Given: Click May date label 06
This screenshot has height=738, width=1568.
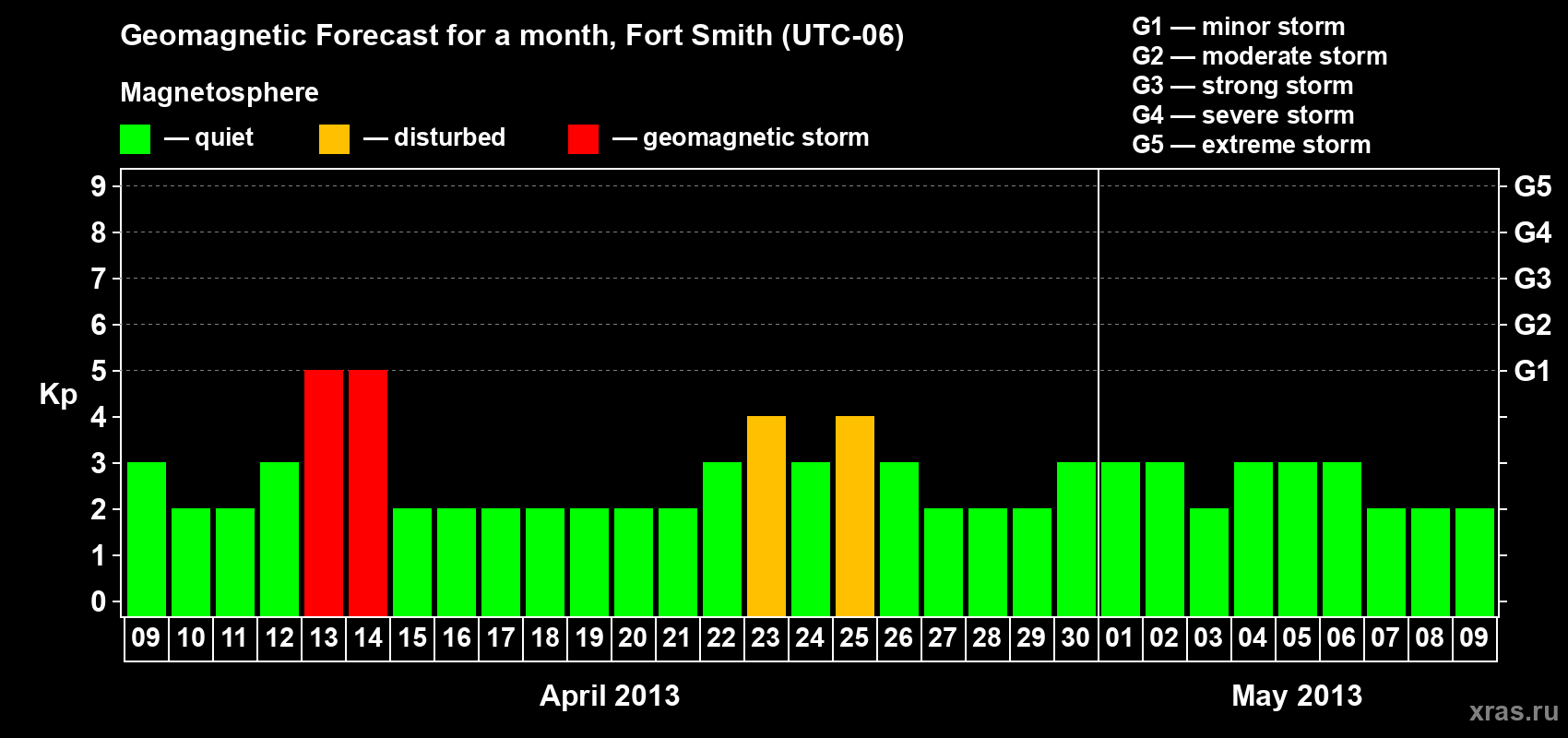Looking at the screenshot, I should (1341, 637).
